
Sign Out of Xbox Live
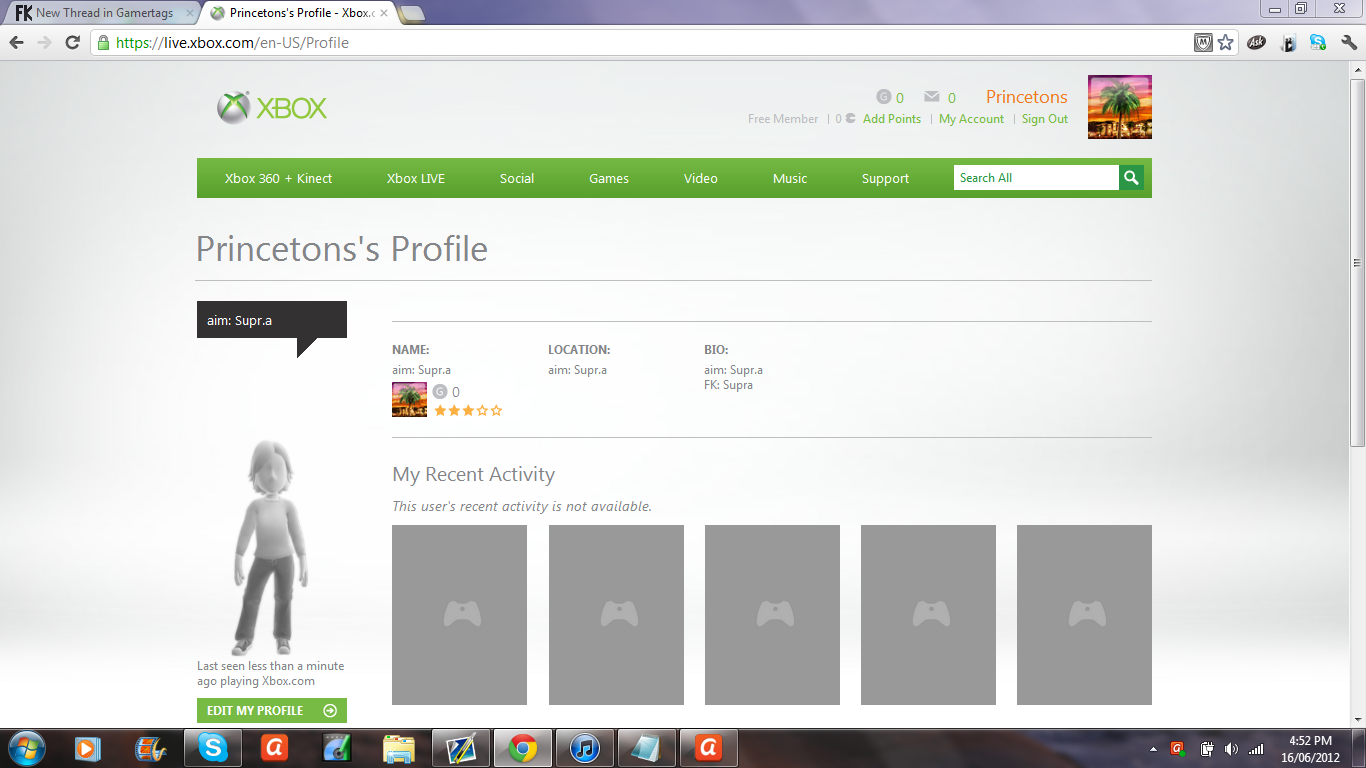1045,119
